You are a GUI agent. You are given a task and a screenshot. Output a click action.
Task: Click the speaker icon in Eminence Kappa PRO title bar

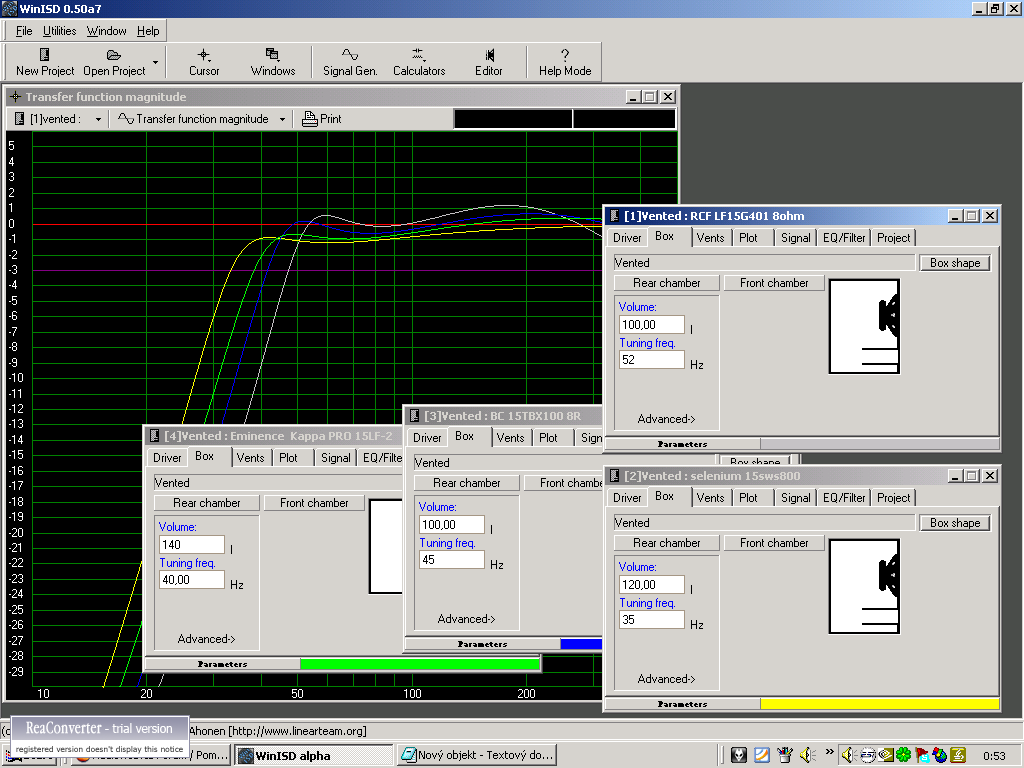click(154, 436)
